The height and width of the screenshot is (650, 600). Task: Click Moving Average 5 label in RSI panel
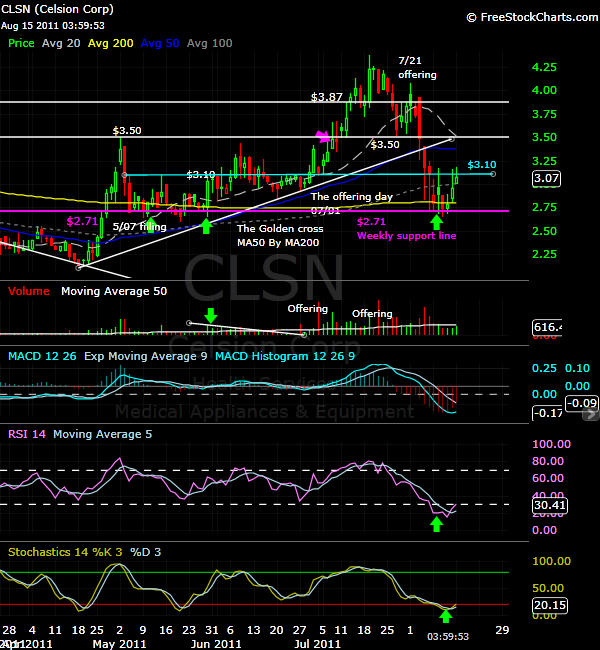point(102,434)
